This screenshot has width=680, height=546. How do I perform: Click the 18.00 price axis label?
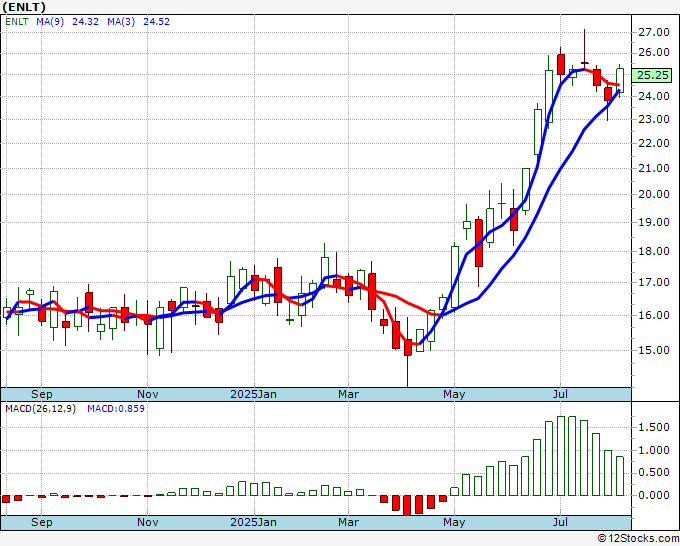(x=654, y=251)
